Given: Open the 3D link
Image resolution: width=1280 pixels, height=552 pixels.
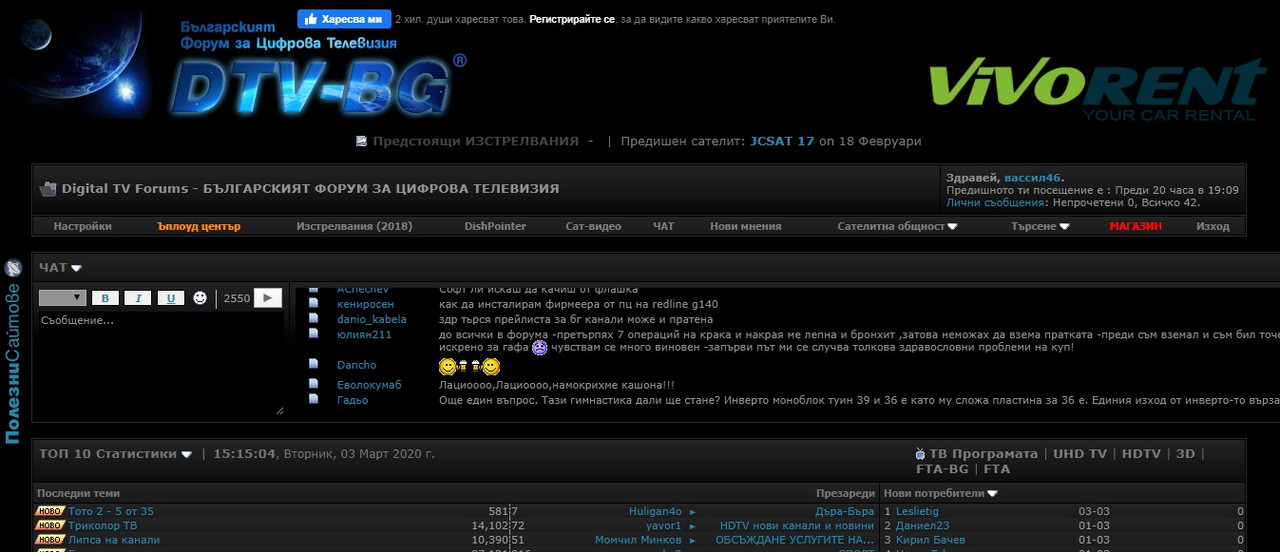Looking at the screenshot, I should (1185, 454).
